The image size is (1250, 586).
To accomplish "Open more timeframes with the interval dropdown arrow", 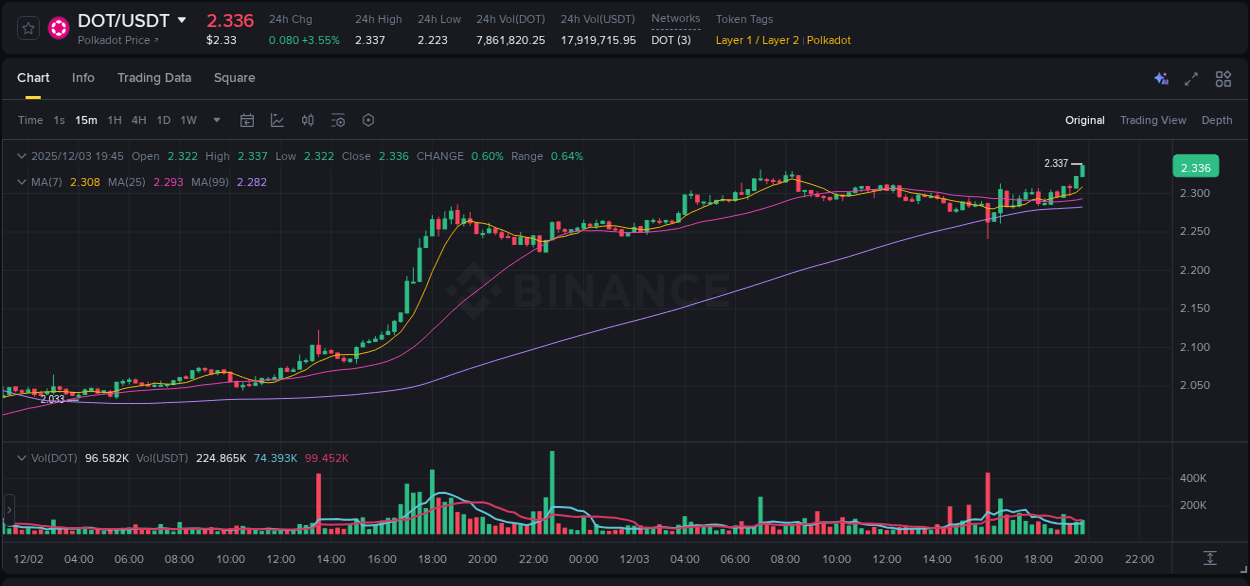I will click(215, 120).
